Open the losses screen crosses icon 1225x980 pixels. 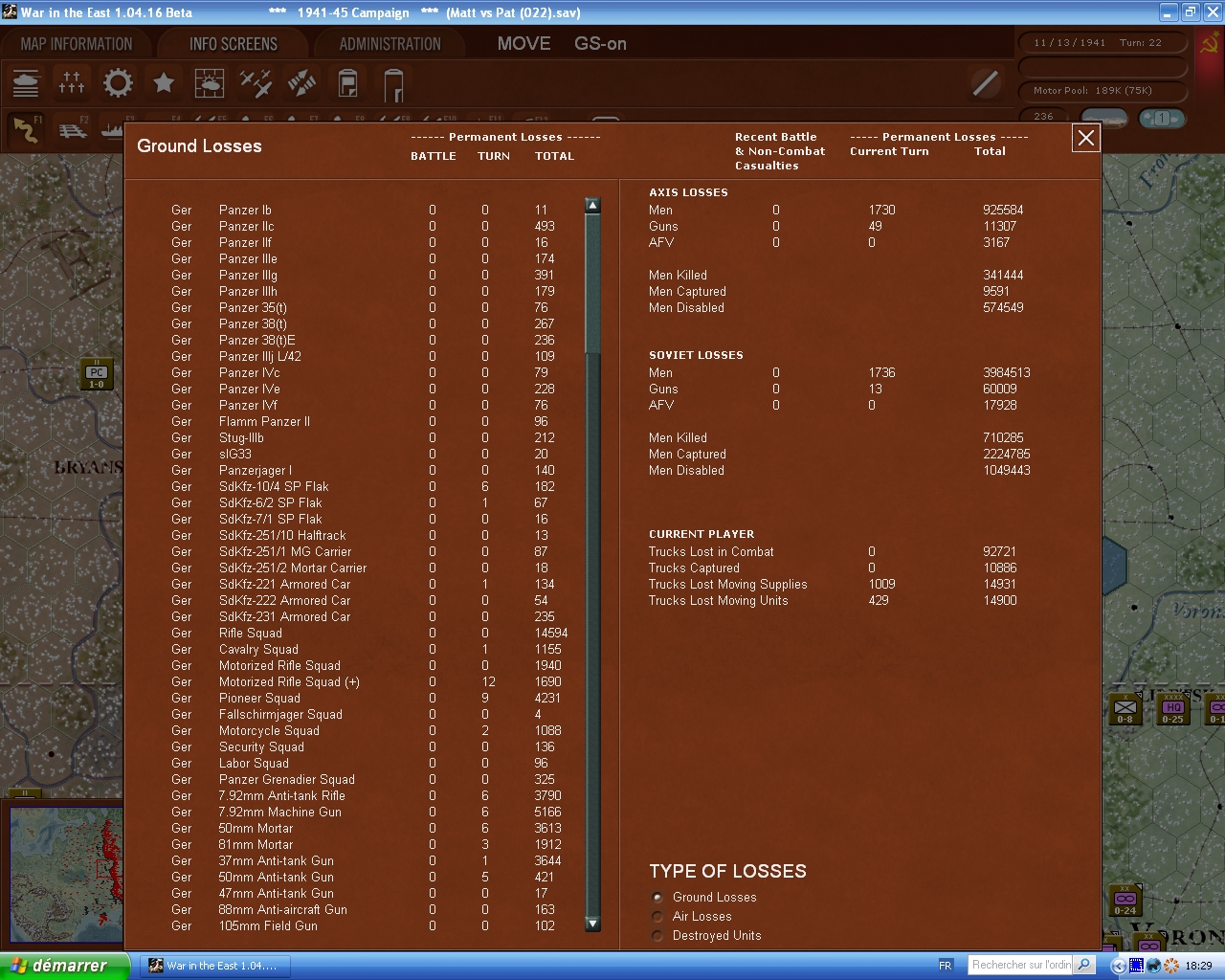click(72, 83)
